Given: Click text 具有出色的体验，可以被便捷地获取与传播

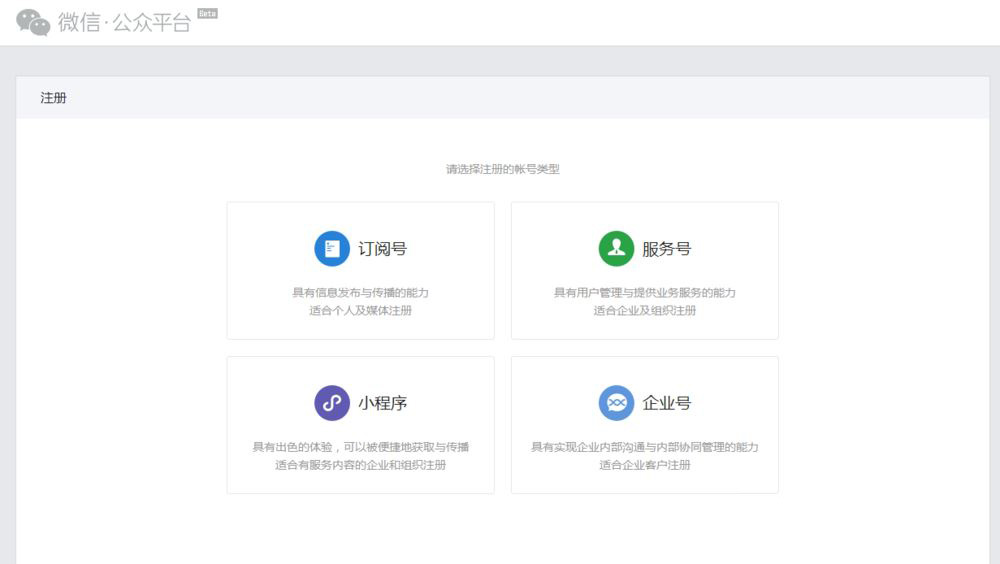Looking at the screenshot, I should pos(360,447).
